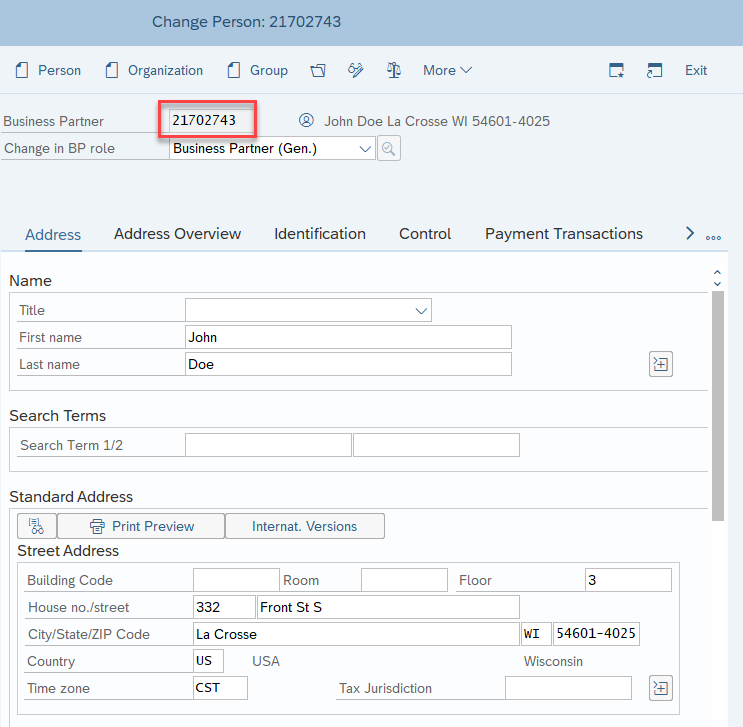This screenshot has width=743, height=727.
Task: Click the First name field containing John
Action: coord(348,337)
